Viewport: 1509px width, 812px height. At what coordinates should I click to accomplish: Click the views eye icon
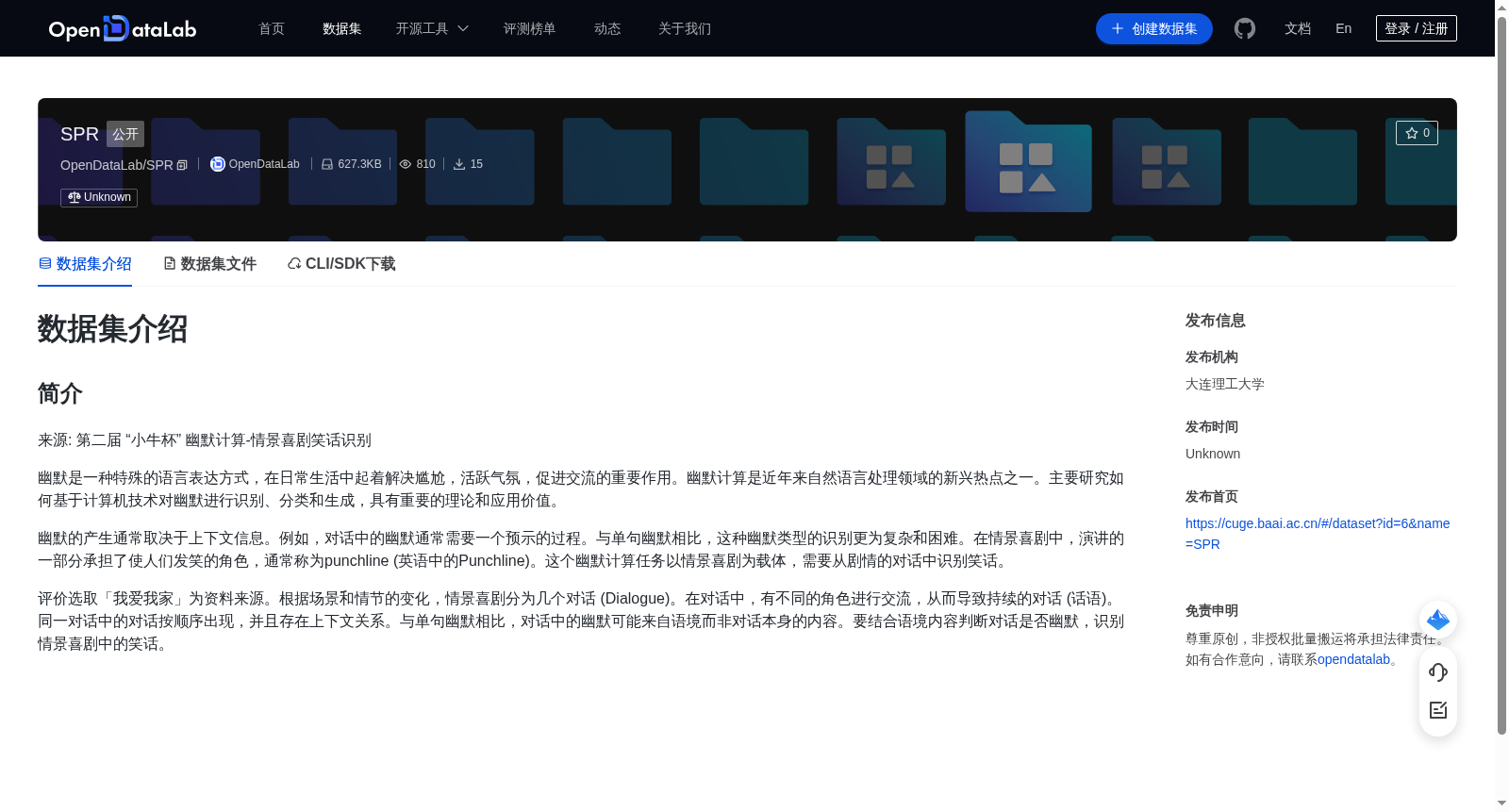(406, 164)
